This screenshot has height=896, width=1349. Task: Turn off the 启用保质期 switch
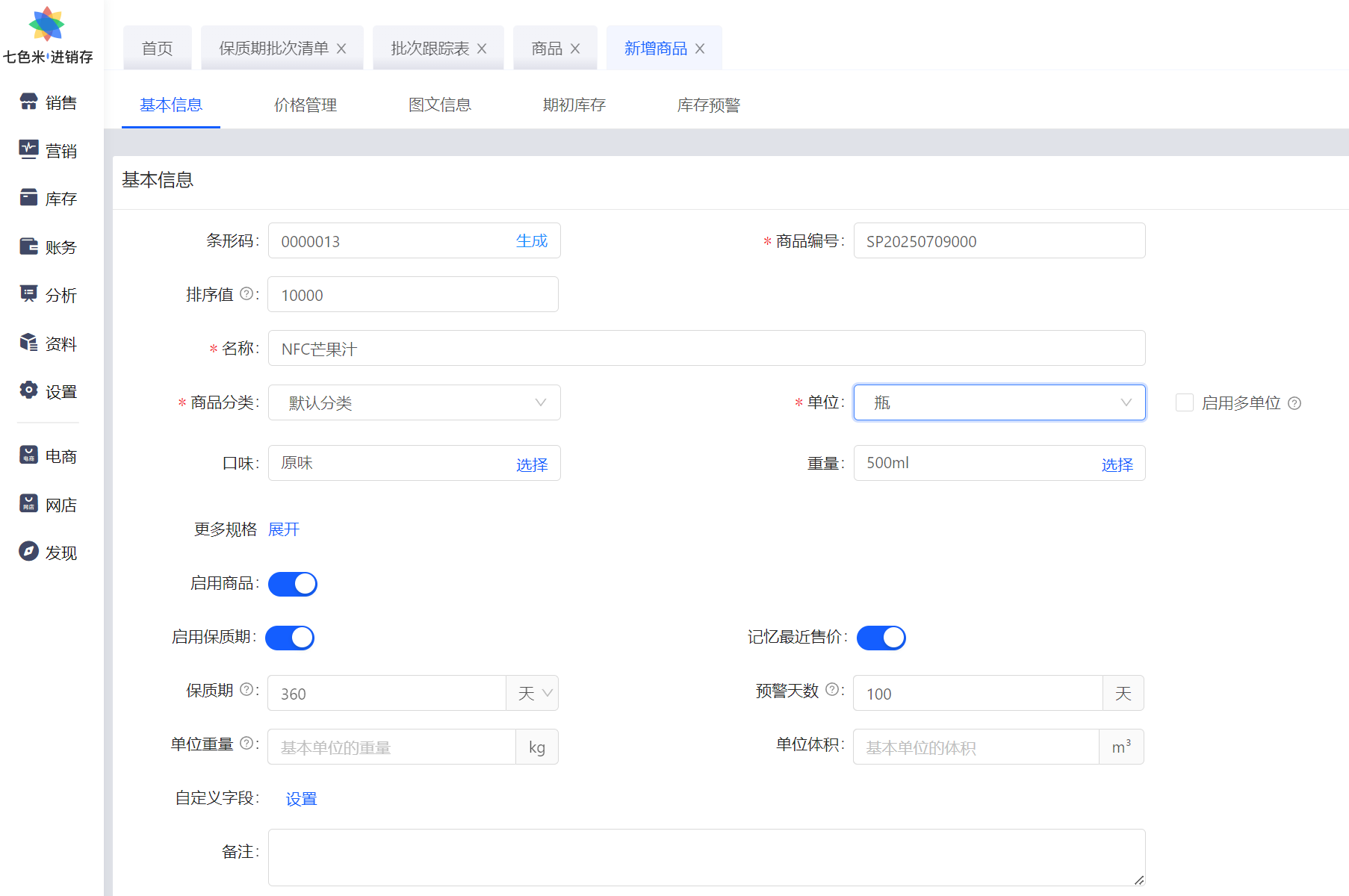[x=290, y=638]
